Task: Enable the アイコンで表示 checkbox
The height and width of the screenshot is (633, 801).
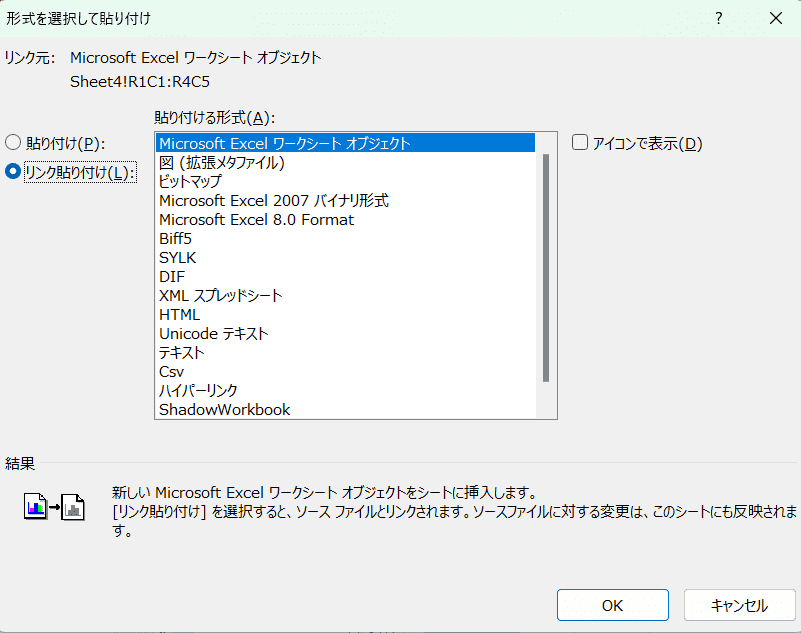Action: tap(580, 143)
